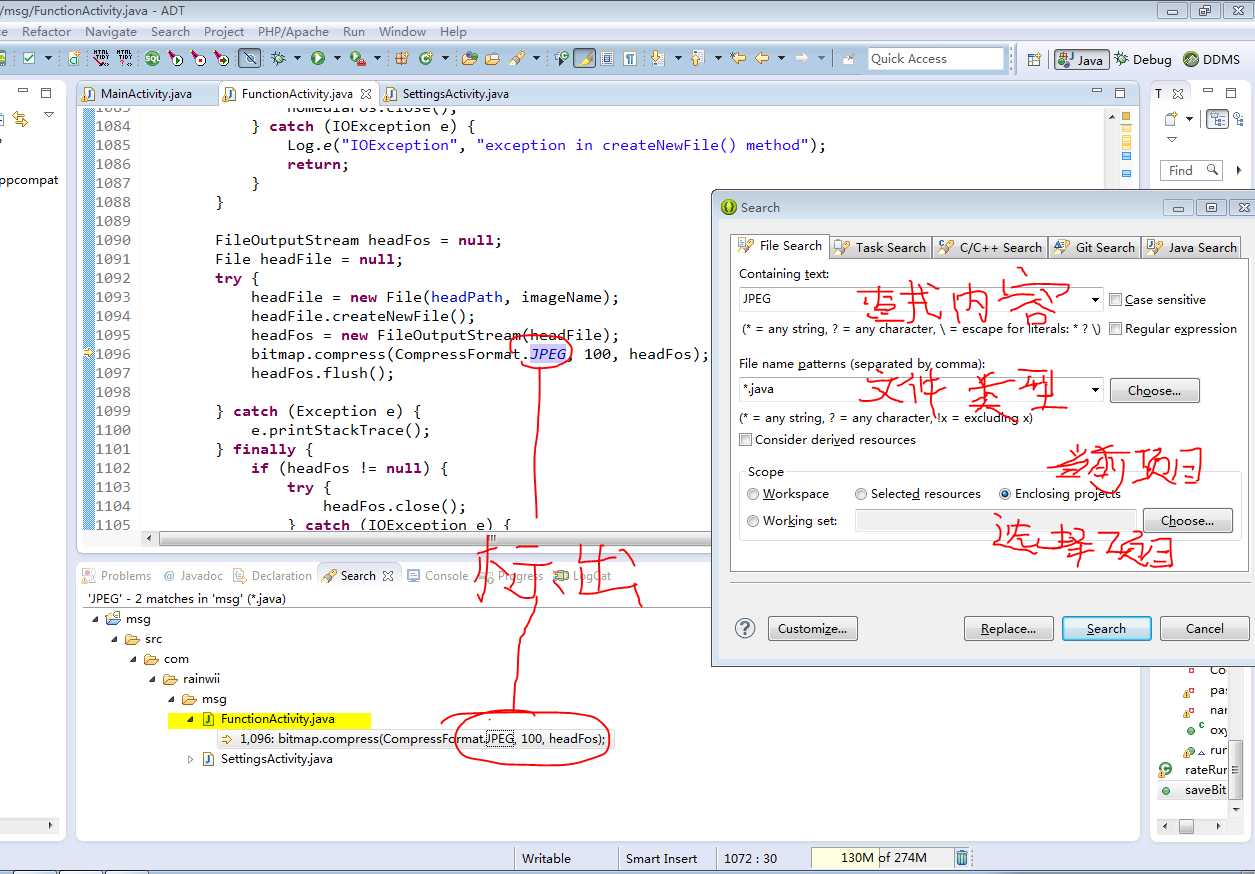Click the Last Edit Location arrow icon

(738, 58)
